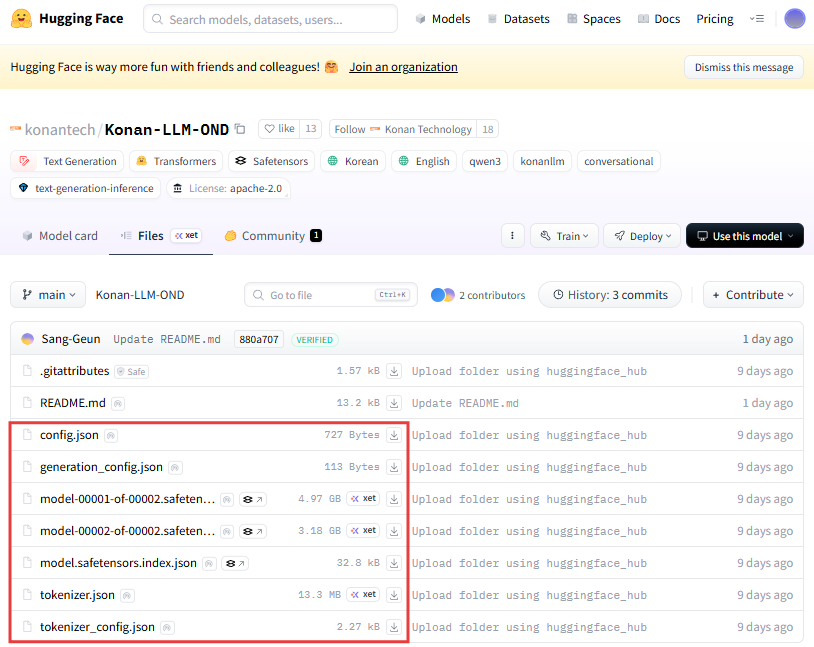Open commit hash 880a707
Viewport: 814px width, 647px height.
click(259, 340)
